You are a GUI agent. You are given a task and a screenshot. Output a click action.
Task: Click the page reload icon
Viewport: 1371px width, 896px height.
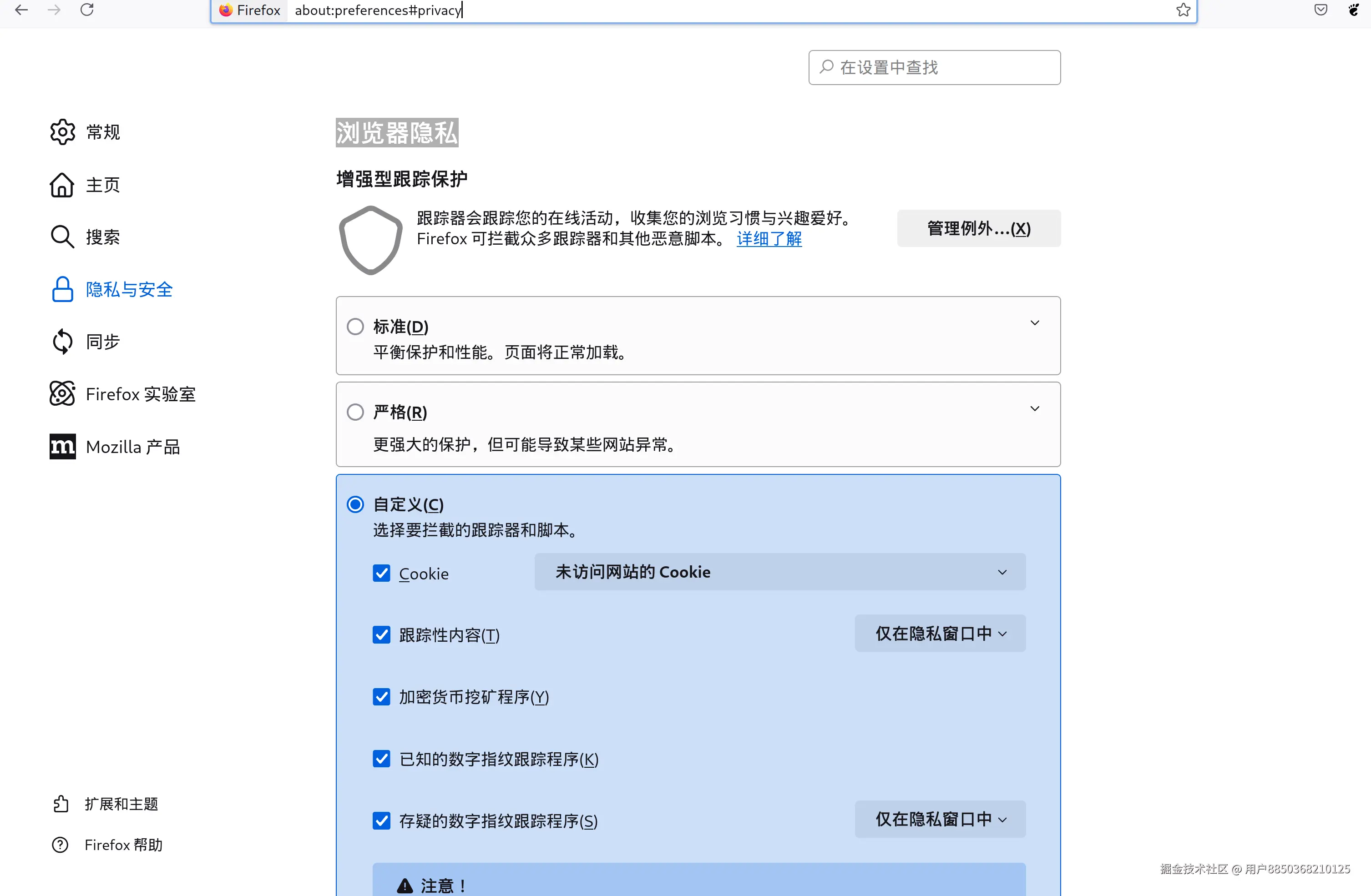(x=87, y=10)
